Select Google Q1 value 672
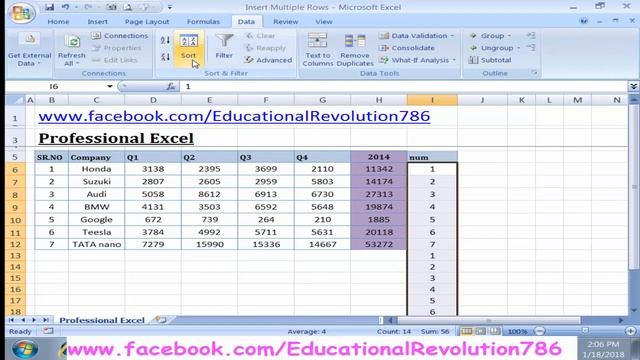This screenshot has width=640, height=360. 153,220
